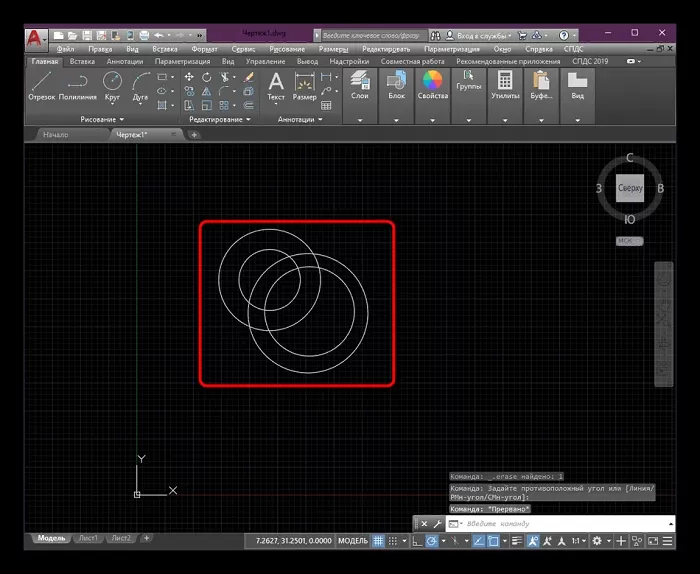The image size is (700, 574).
Task: Activate the Copy objects tool
Action: [189, 92]
